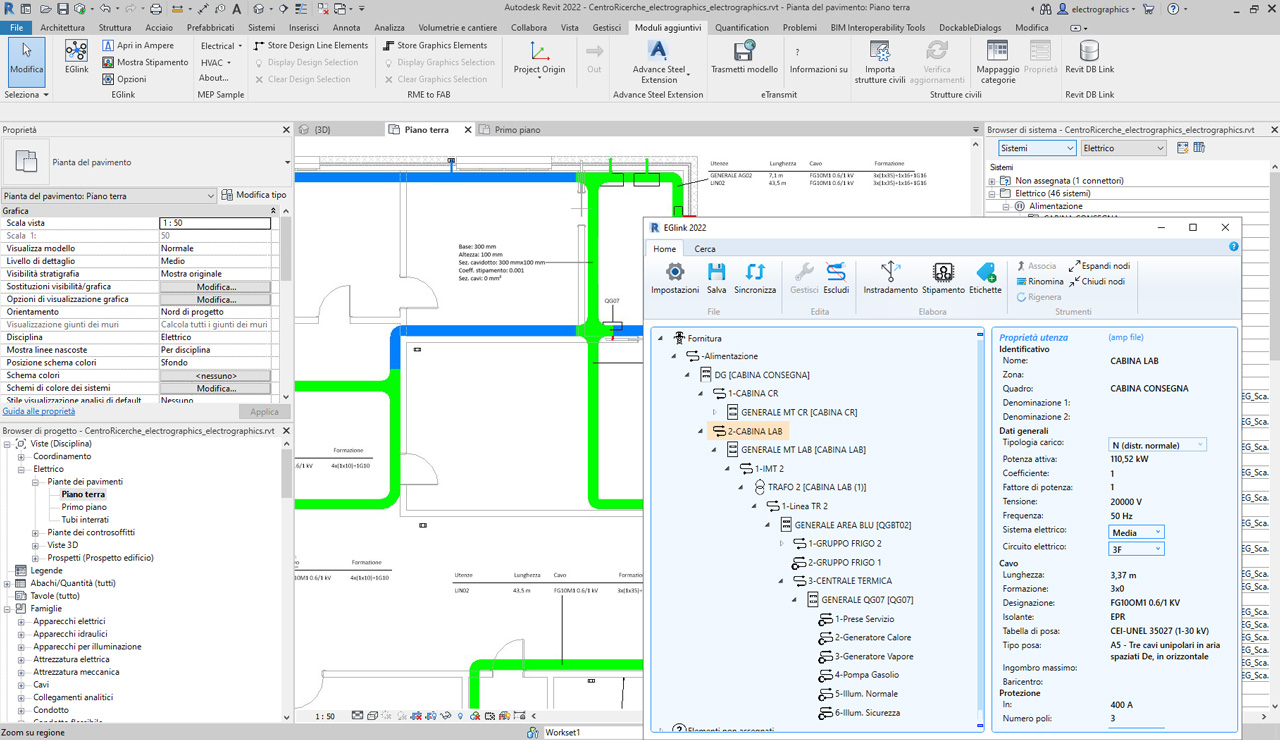Click the Scala vista 1:50 field

pos(215,223)
